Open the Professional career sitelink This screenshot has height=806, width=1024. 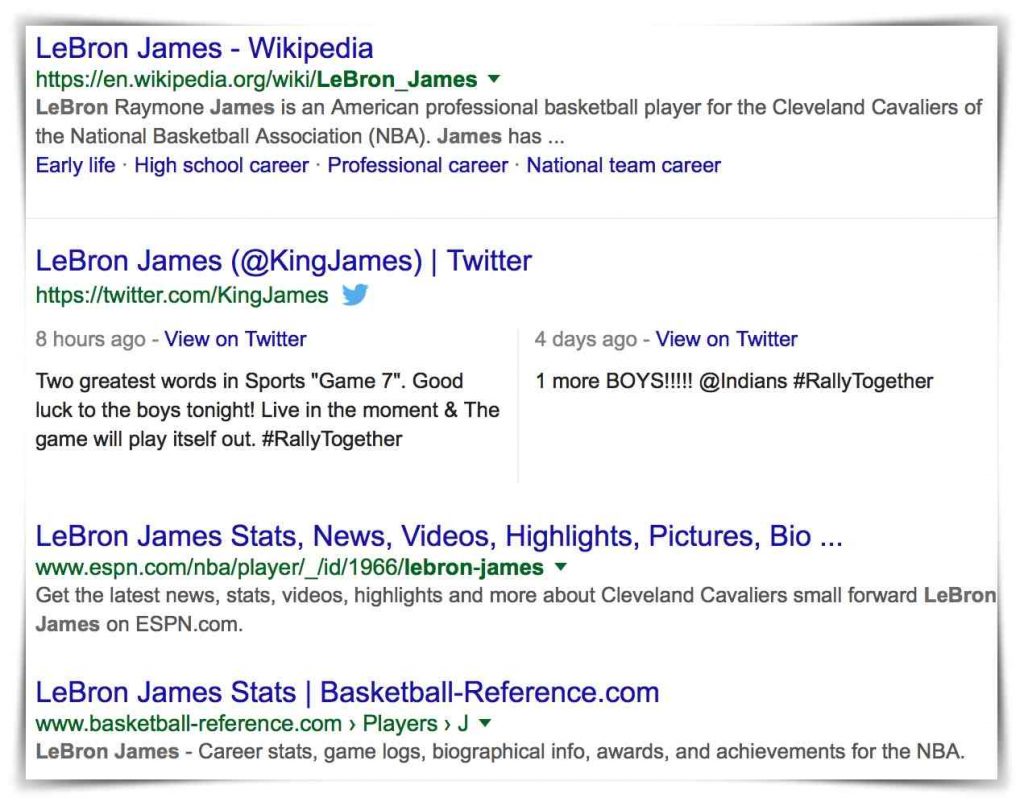(417, 165)
